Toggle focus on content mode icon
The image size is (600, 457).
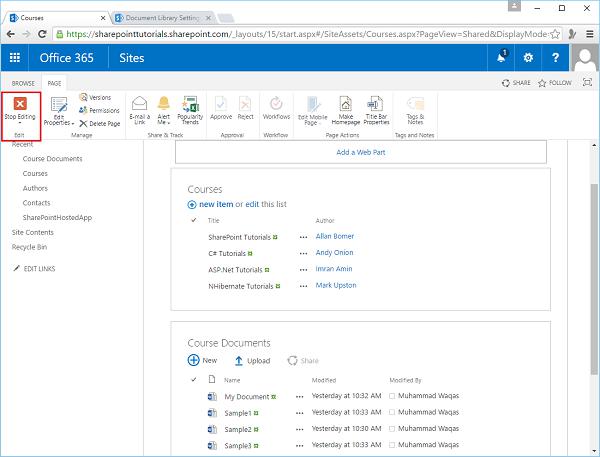coord(587,82)
